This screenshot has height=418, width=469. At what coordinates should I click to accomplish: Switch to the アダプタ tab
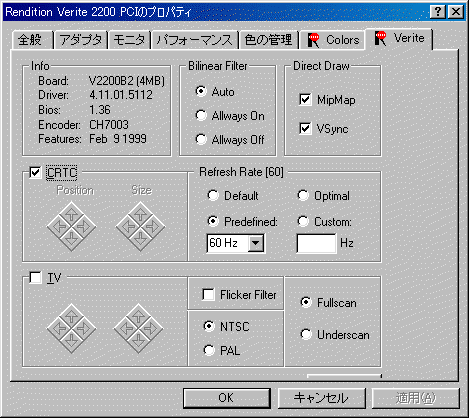pos(81,40)
